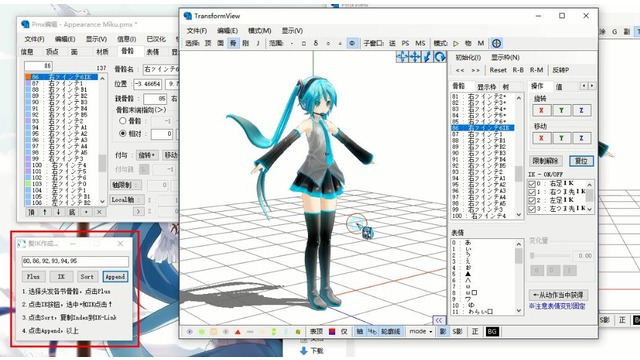Move bone to top with 顶 button in Pmx editor

[31, 212]
